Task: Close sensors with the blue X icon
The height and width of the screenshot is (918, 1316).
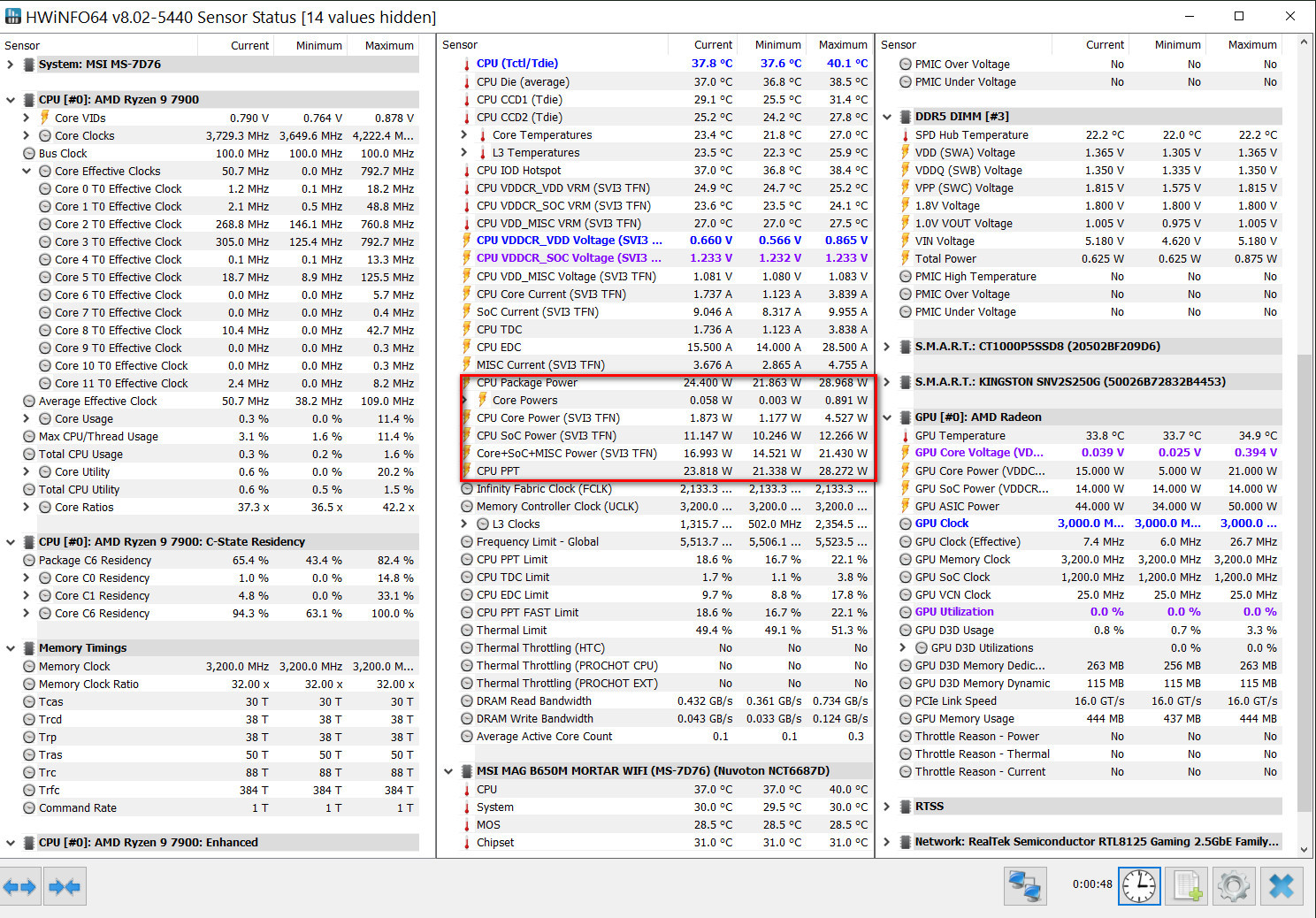Action: coord(1282,885)
